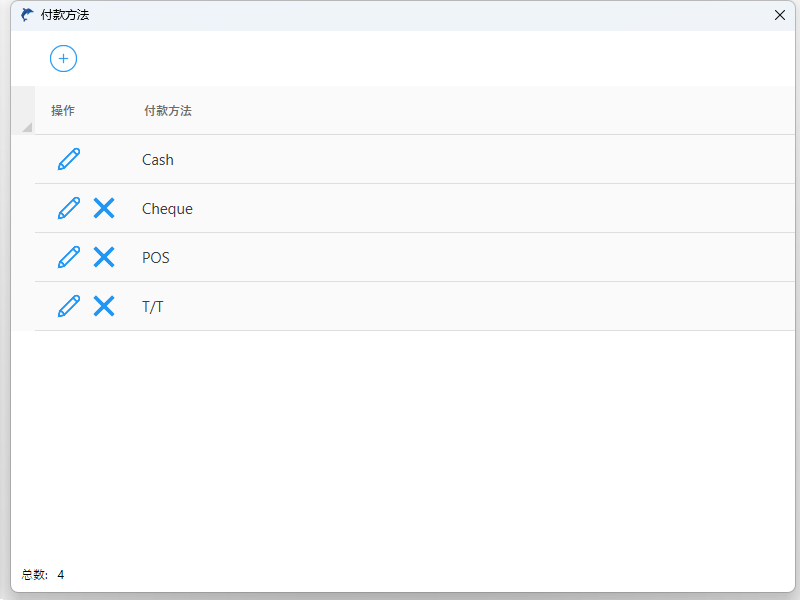Click the pencil icon for Cheque
800x600 pixels.
click(68, 208)
